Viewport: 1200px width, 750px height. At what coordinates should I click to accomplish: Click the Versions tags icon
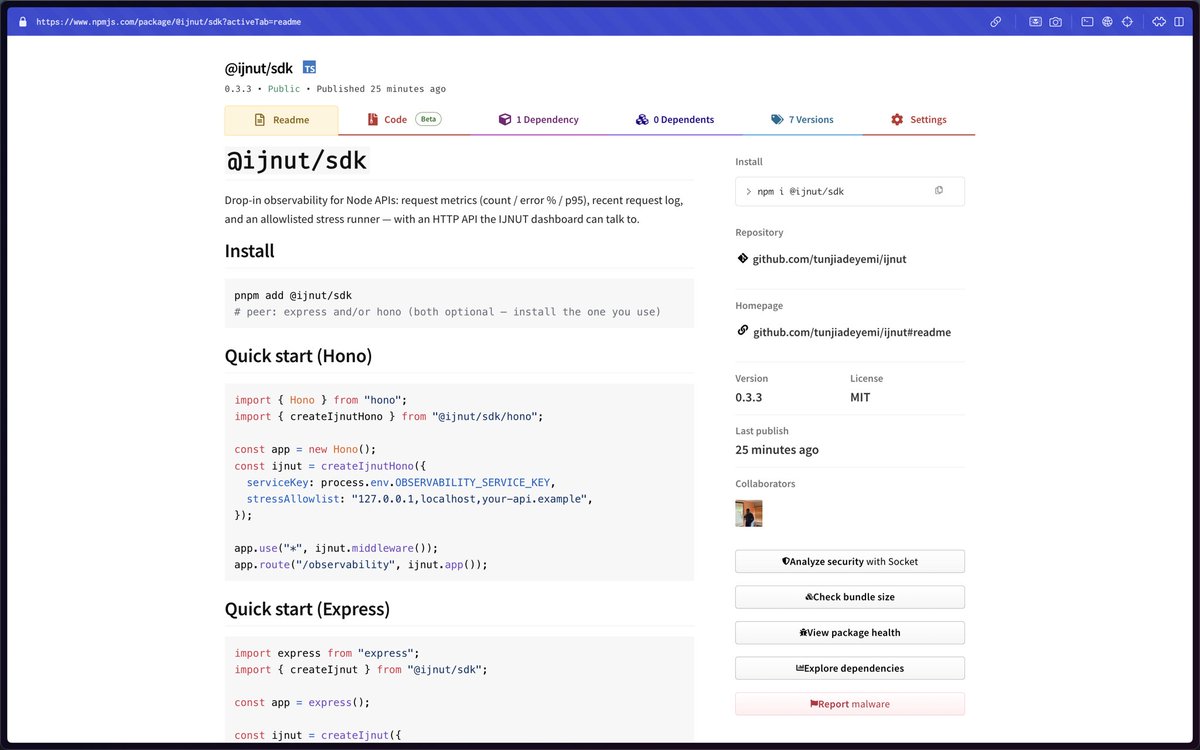[x=777, y=119]
